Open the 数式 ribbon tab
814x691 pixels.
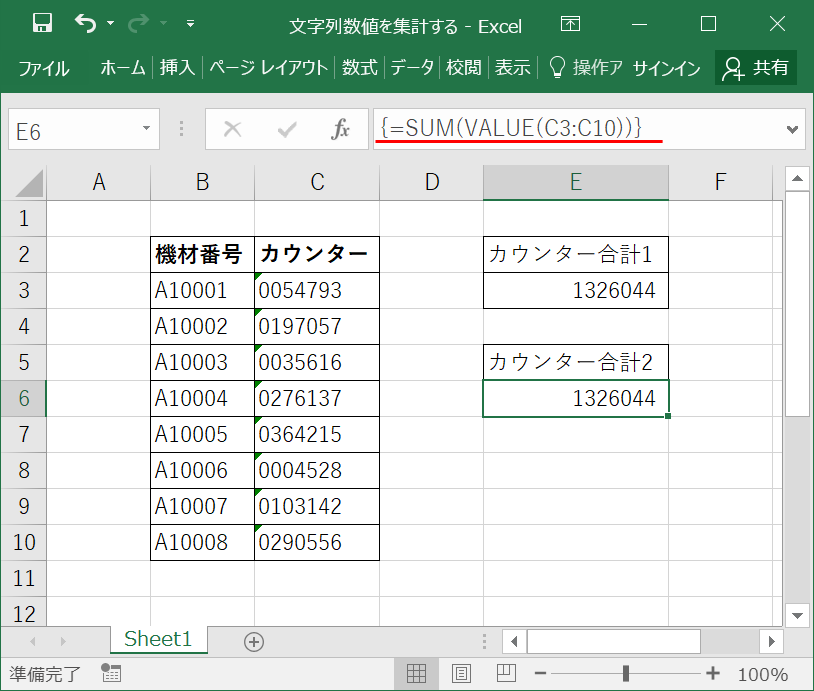click(359, 68)
